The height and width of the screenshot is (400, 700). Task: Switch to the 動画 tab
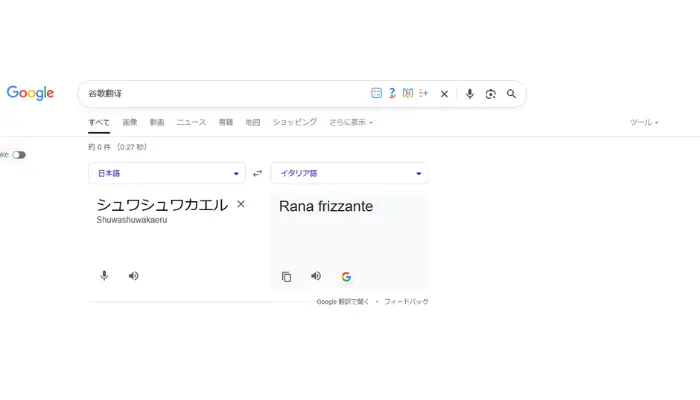(157, 122)
